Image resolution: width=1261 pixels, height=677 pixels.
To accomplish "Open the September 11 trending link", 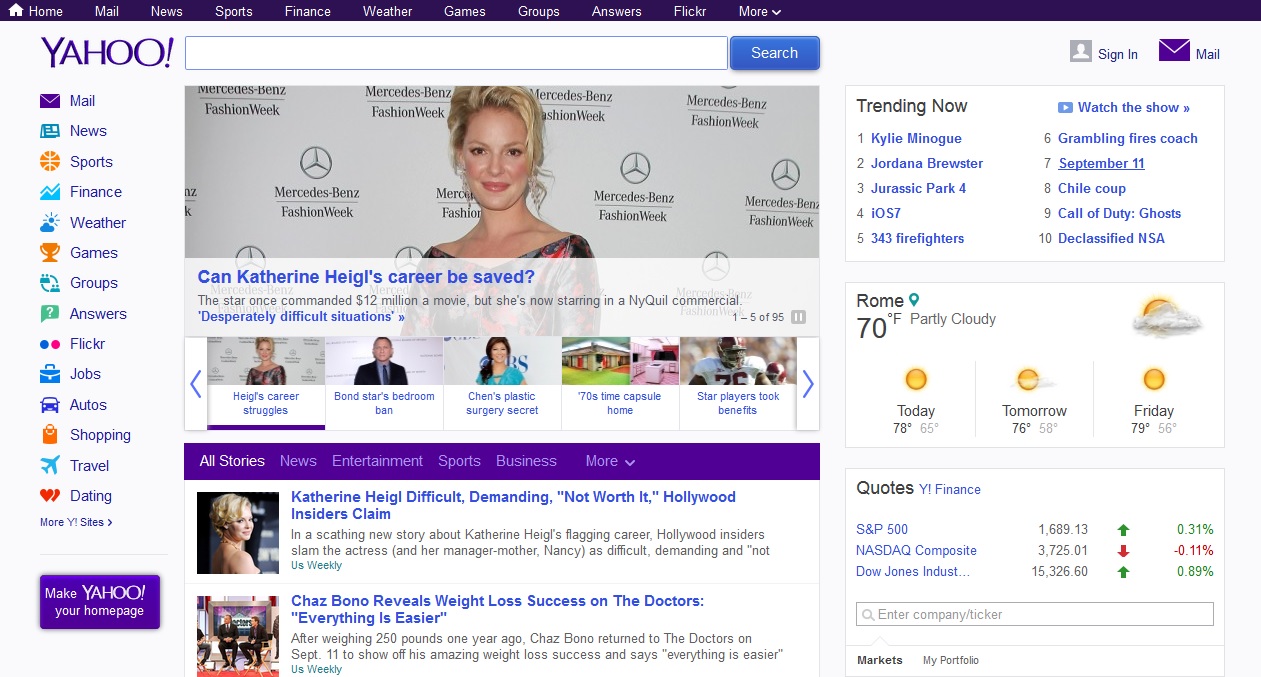I will [1101, 163].
